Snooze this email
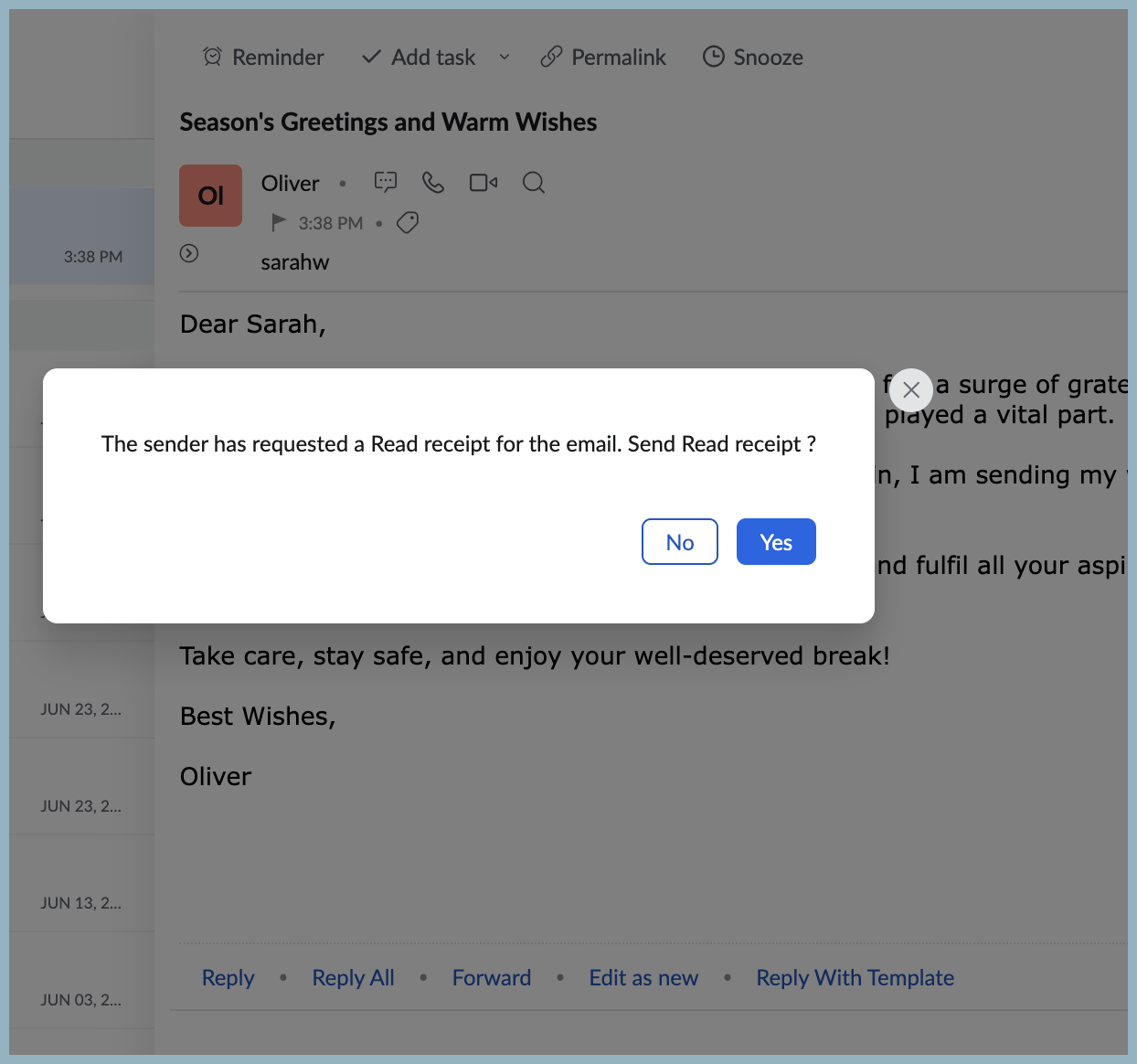The image size is (1137, 1064). click(752, 57)
